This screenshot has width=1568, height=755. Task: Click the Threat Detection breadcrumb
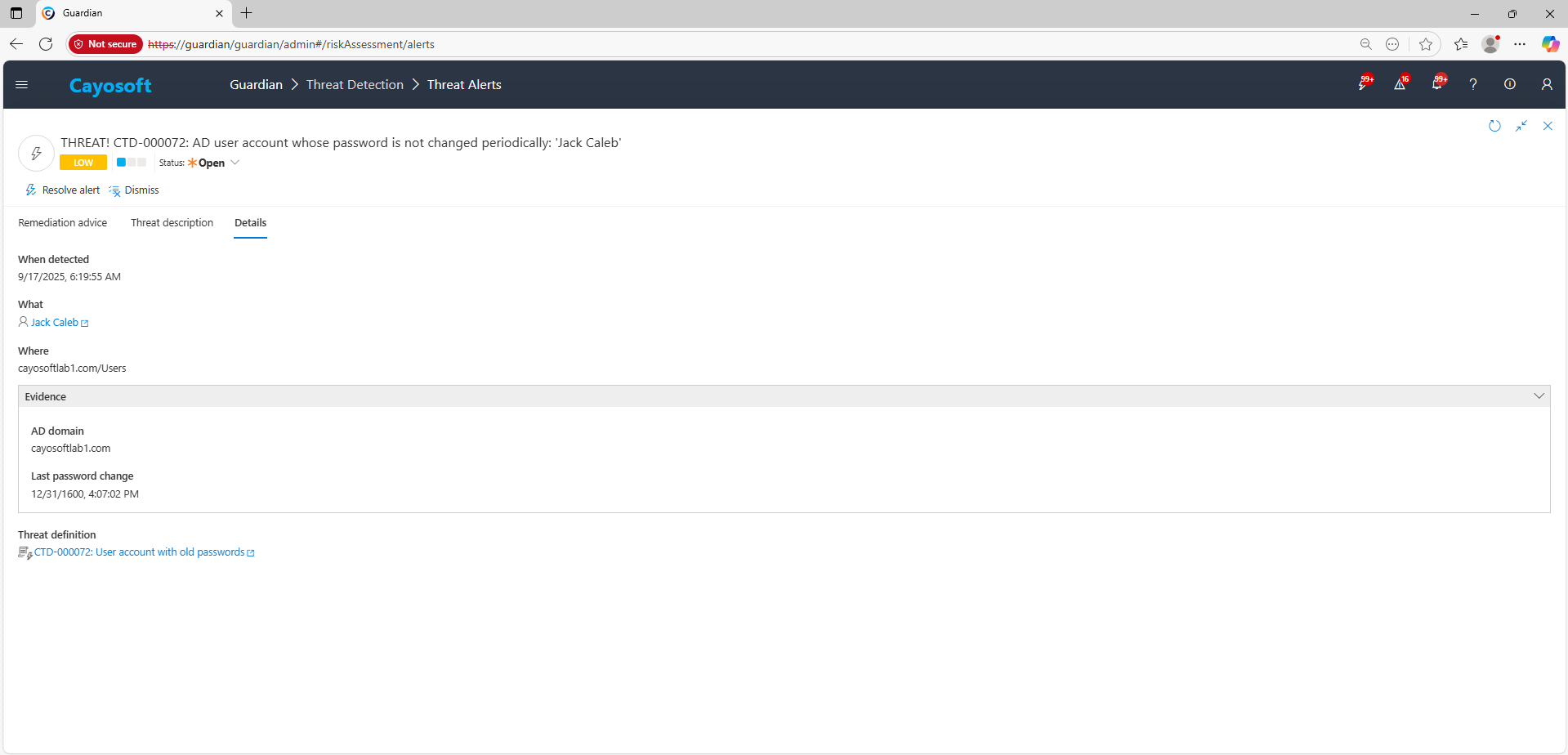point(355,85)
